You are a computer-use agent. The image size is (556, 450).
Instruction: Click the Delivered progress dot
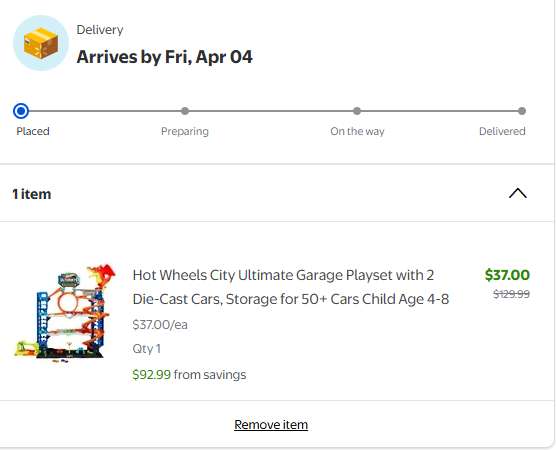coord(522,111)
